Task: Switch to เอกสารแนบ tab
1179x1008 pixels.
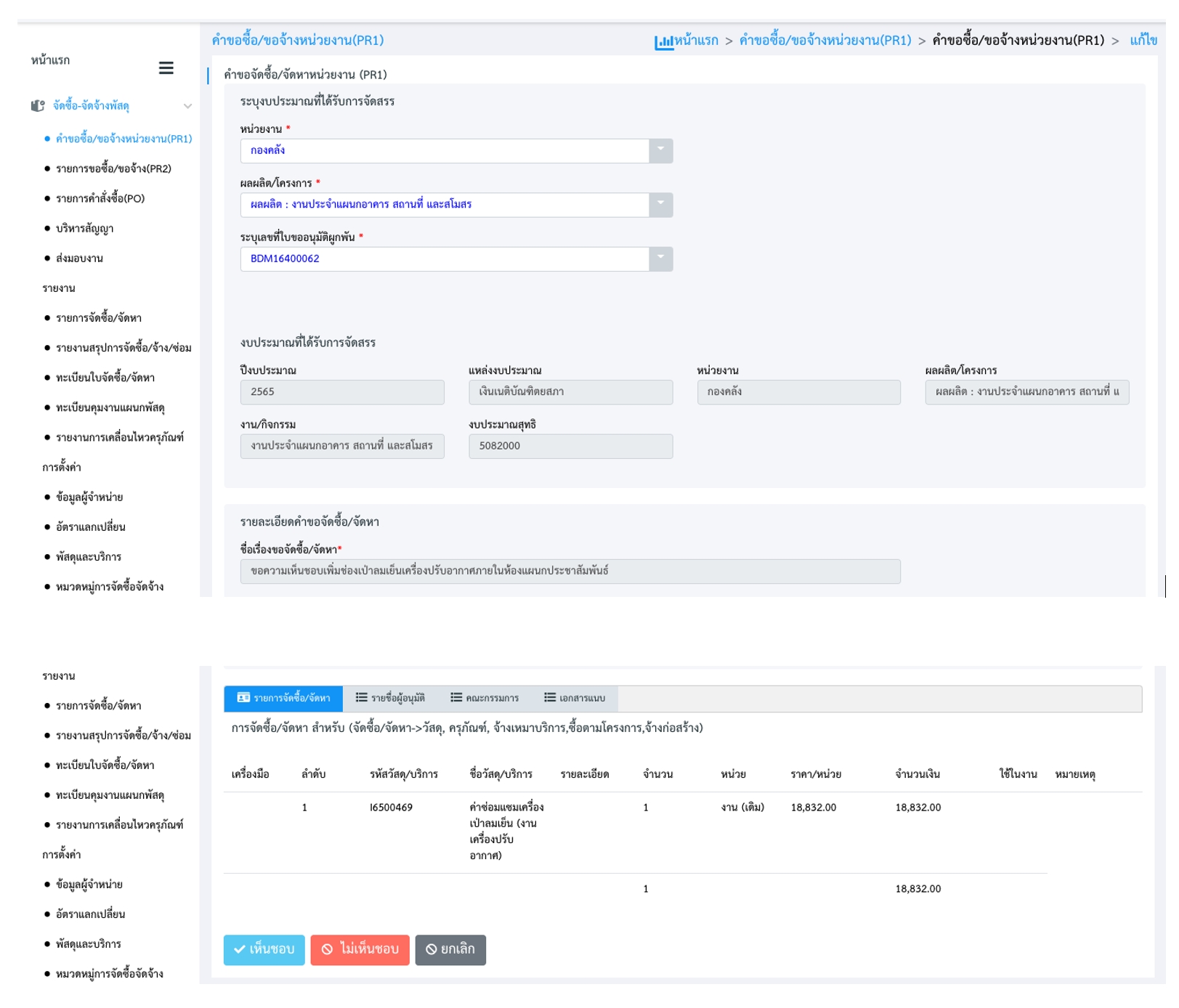Action: [575, 698]
